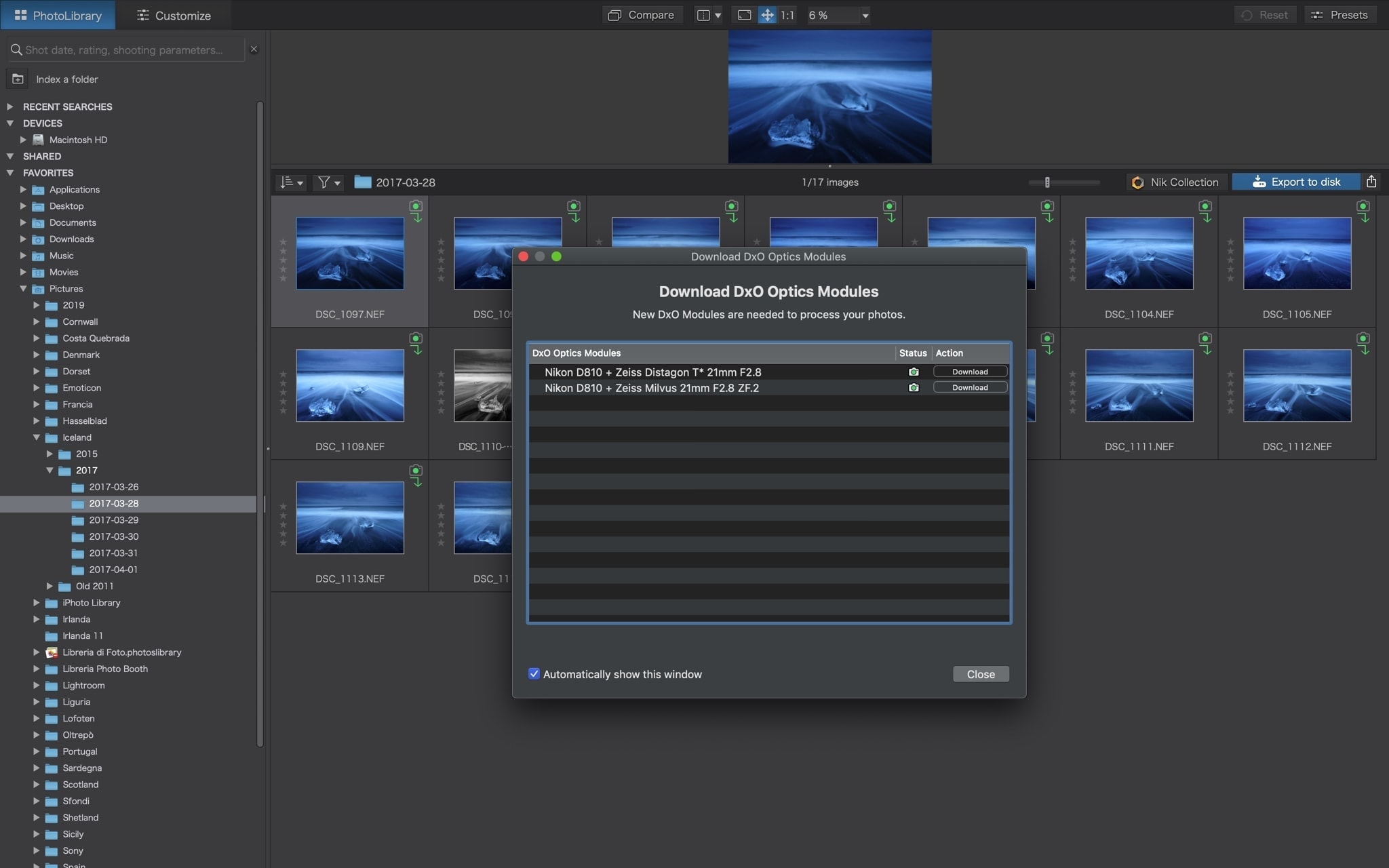Open the sort order dropdown
The width and height of the screenshot is (1389, 868).
pos(292,182)
